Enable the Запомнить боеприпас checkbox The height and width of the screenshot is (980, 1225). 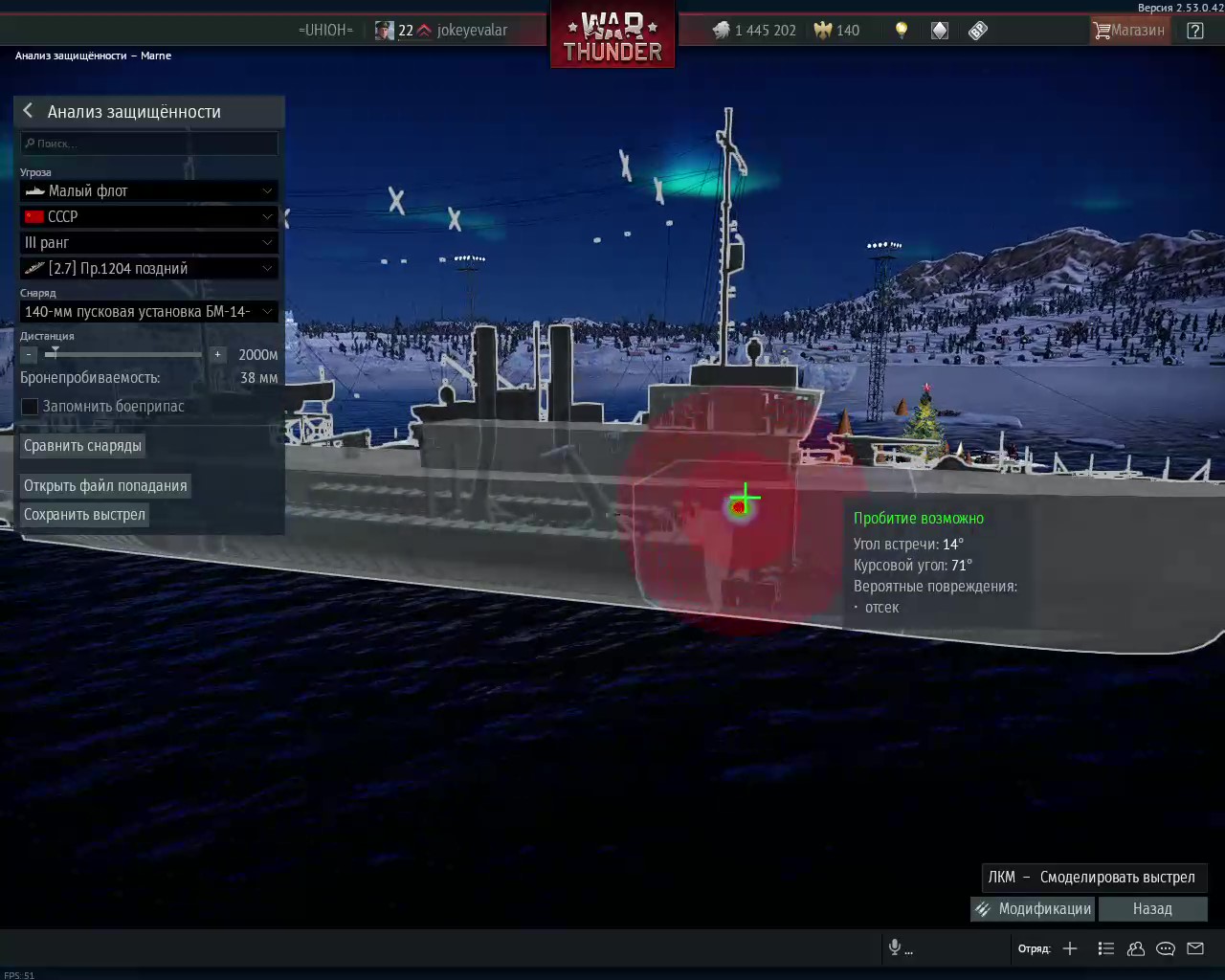[30, 406]
